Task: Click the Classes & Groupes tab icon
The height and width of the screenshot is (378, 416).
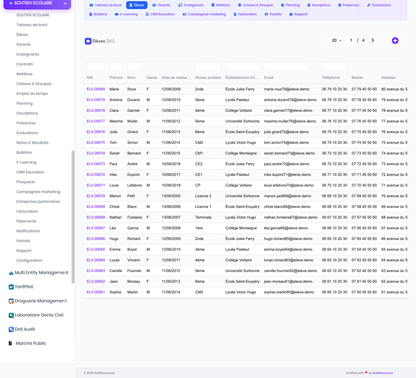Action: (x=240, y=5)
